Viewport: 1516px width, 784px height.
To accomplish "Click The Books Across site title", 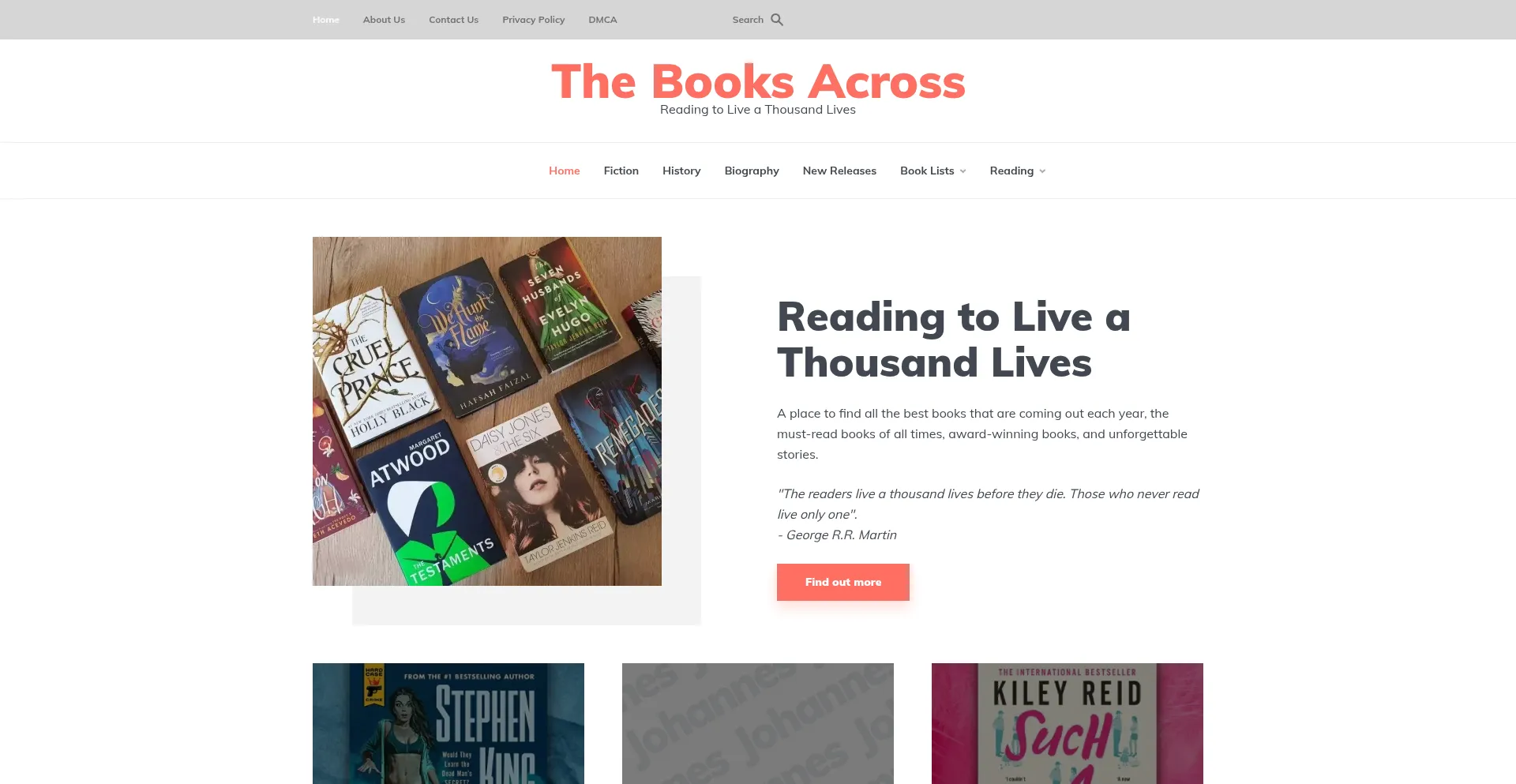I will tap(758, 81).
